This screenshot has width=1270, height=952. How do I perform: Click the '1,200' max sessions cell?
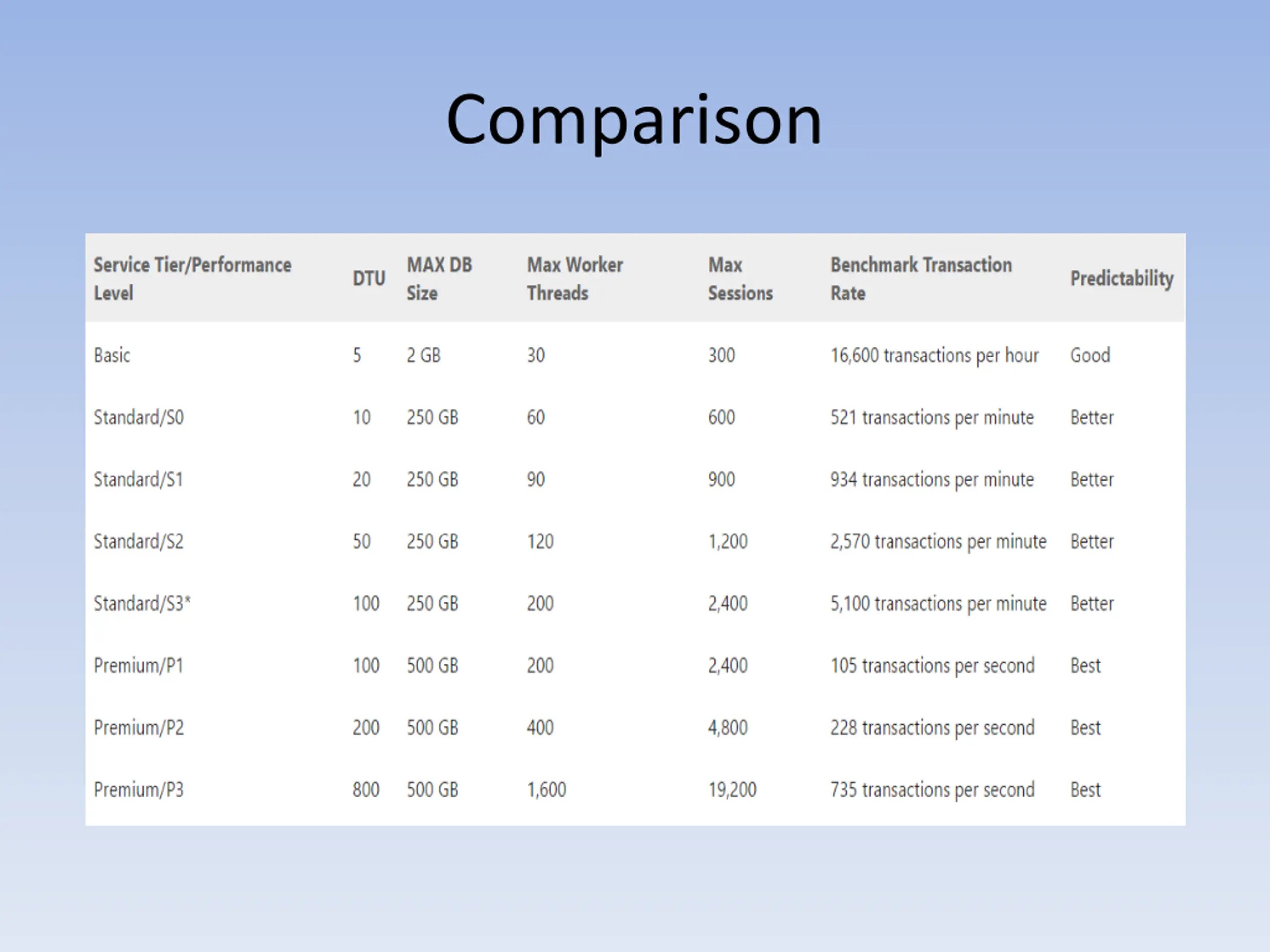click(727, 542)
